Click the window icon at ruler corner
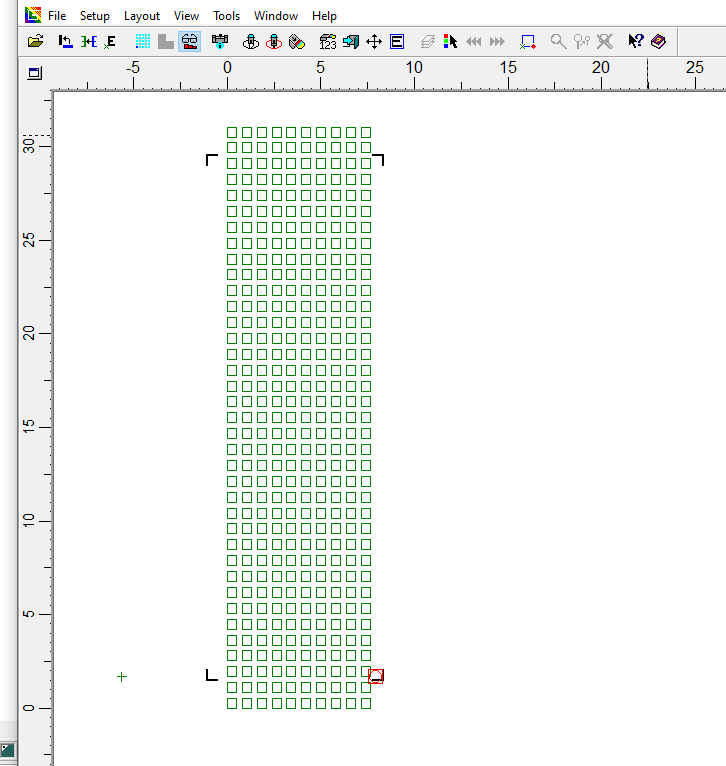726x766 pixels. click(x=35, y=73)
